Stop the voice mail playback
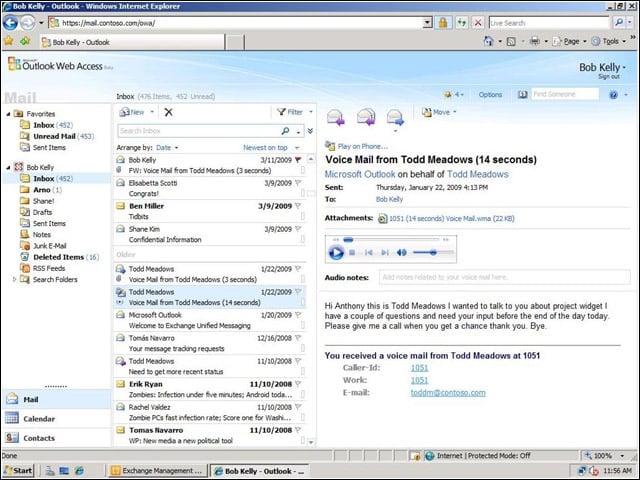 pyautogui.click(x=352, y=253)
